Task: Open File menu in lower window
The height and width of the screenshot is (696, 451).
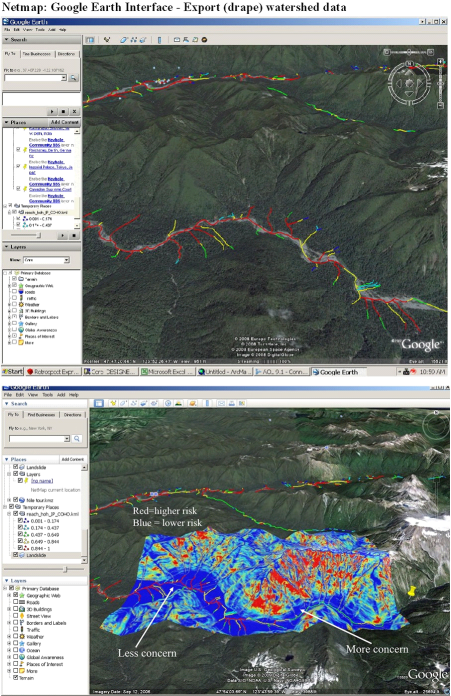Action: [x=8, y=395]
